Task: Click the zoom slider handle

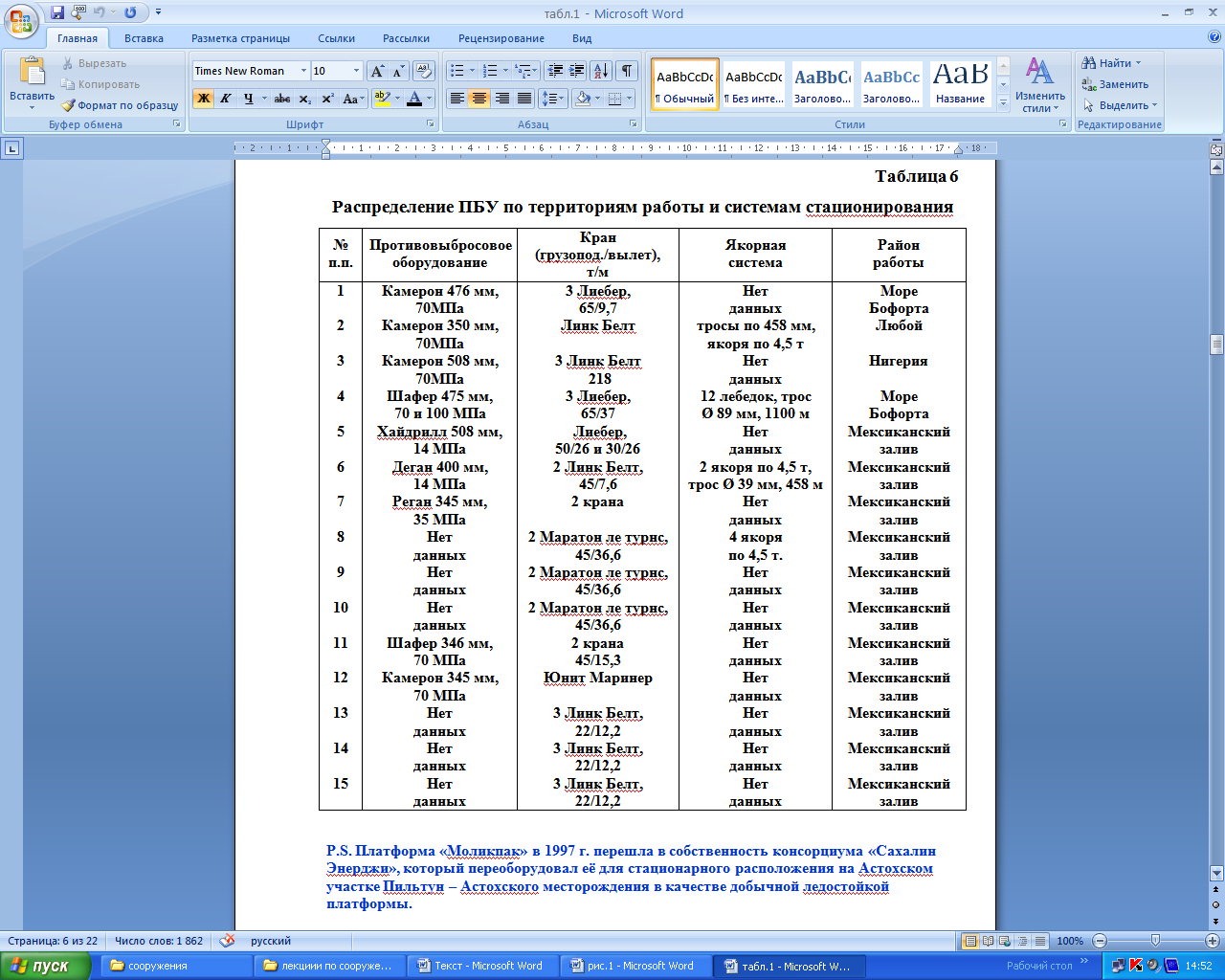Action: pos(1155,941)
